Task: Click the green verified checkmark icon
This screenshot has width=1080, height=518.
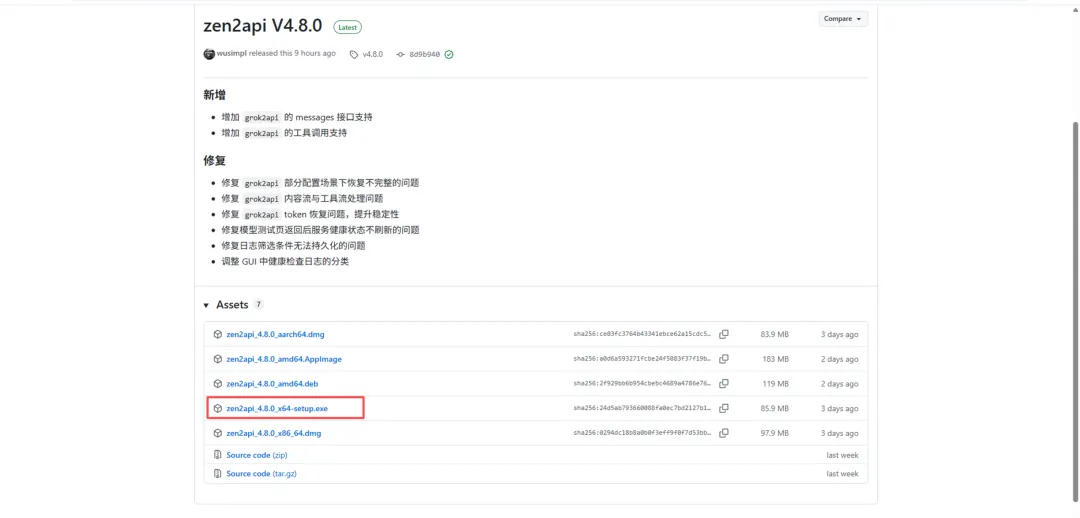Action: pyautogui.click(x=449, y=54)
